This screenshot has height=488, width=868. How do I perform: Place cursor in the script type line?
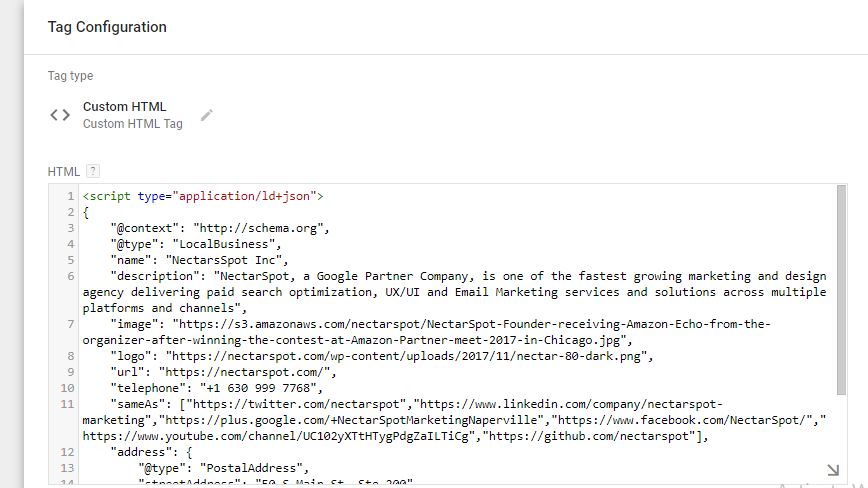click(202, 196)
